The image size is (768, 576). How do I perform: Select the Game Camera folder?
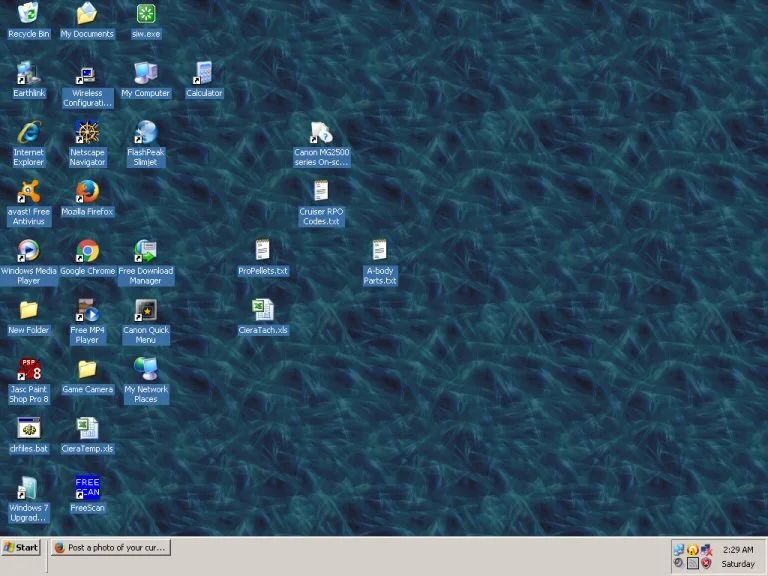(87, 369)
